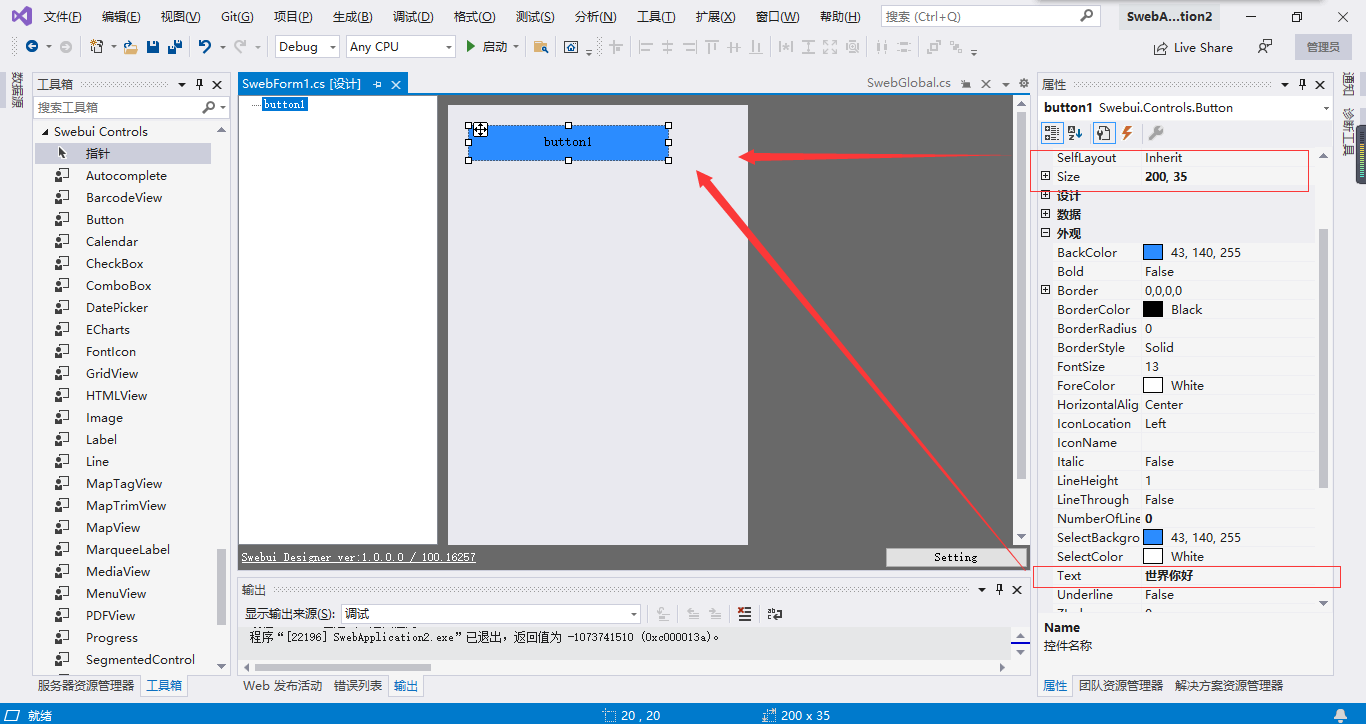Switch to the 服务器资源管理器 tab
Screen dimensions: 1366x724
(86, 686)
